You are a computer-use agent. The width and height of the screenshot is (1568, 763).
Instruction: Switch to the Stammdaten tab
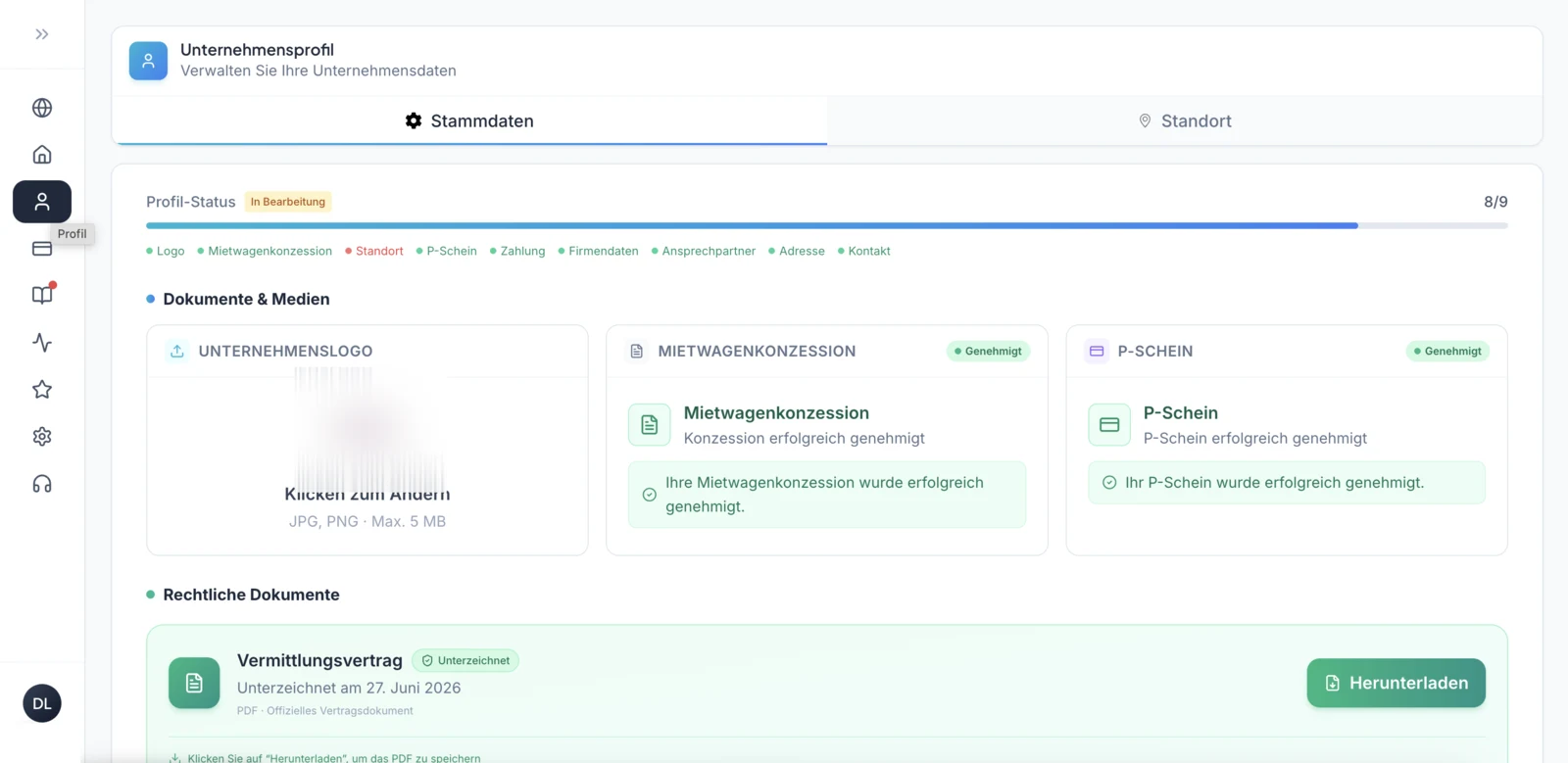pyautogui.click(x=469, y=120)
